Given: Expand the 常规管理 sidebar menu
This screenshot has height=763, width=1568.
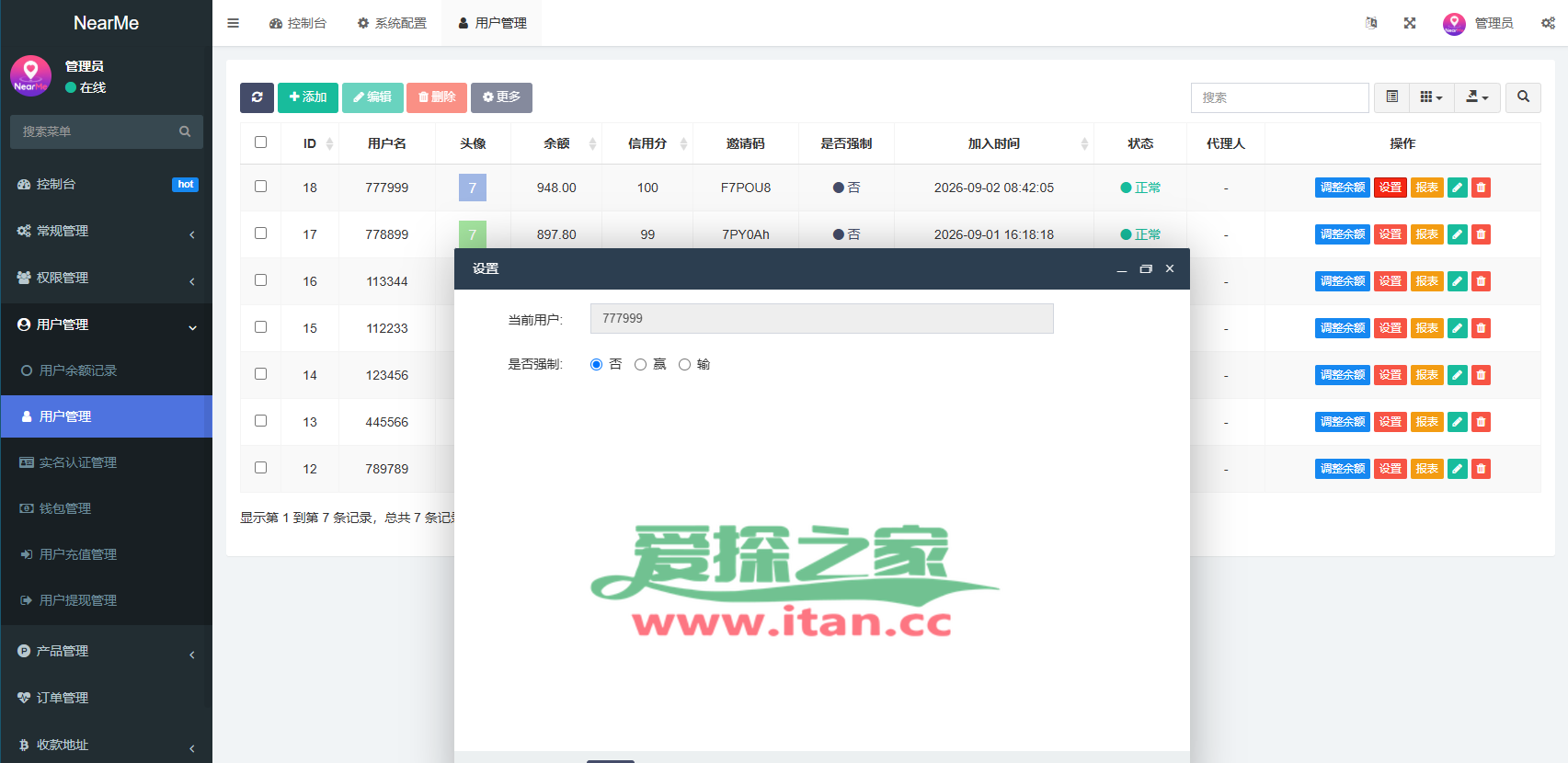Looking at the screenshot, I should click(x=107, y=232).
